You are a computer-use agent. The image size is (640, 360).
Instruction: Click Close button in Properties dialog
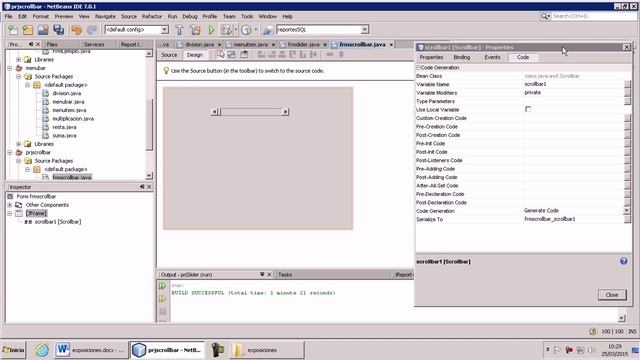(612, 295)
